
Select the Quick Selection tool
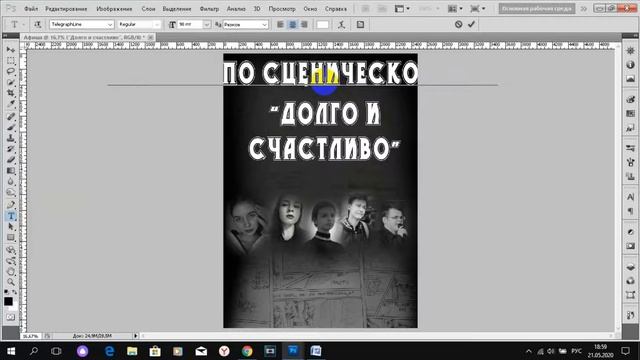tap(11, 82)
